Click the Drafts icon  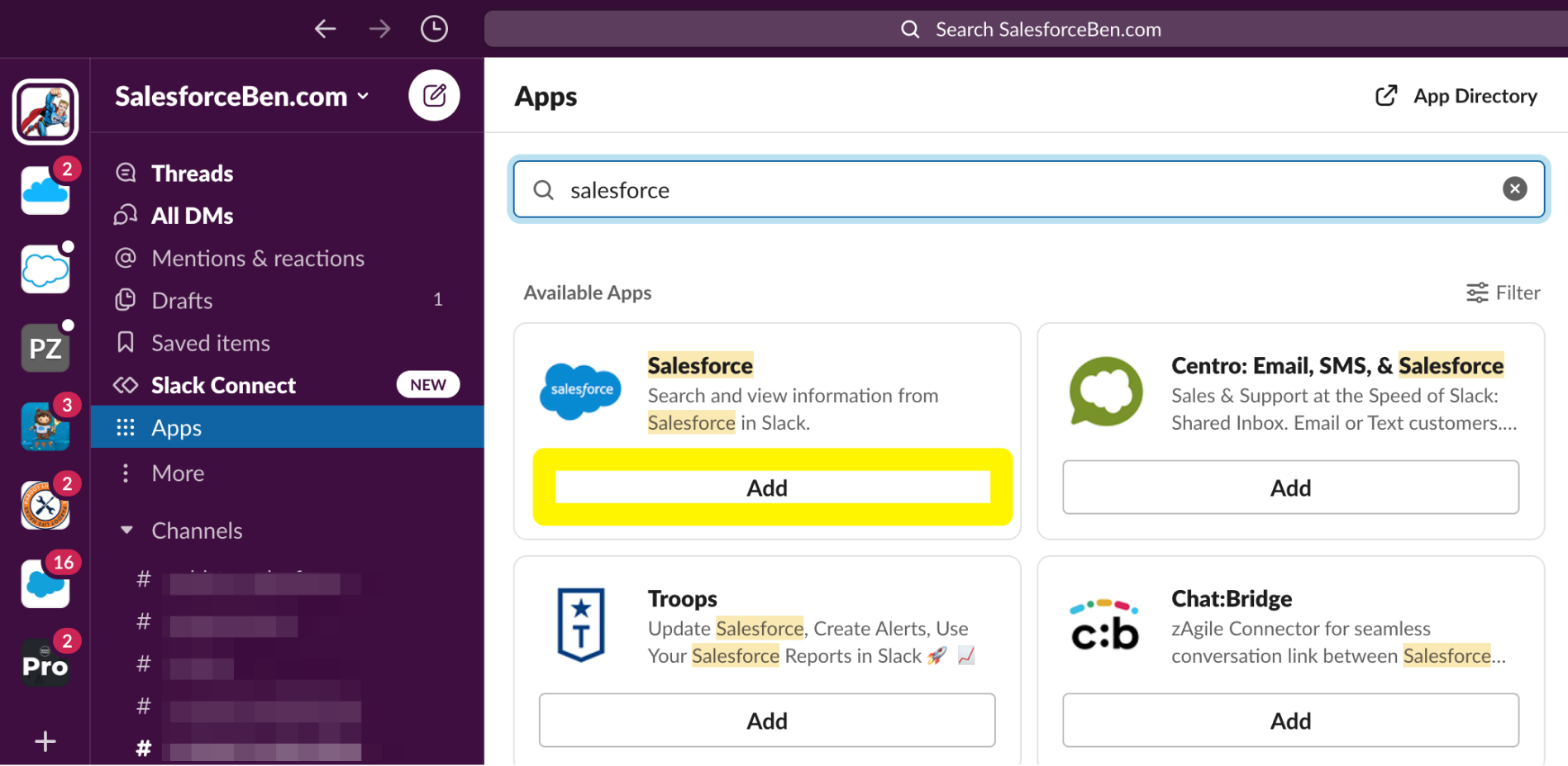pos(126,300)
